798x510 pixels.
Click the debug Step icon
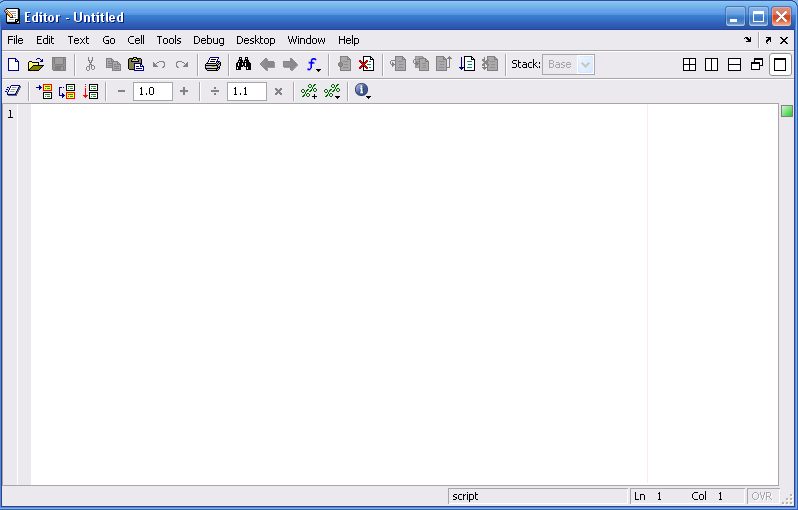point(398,64)
